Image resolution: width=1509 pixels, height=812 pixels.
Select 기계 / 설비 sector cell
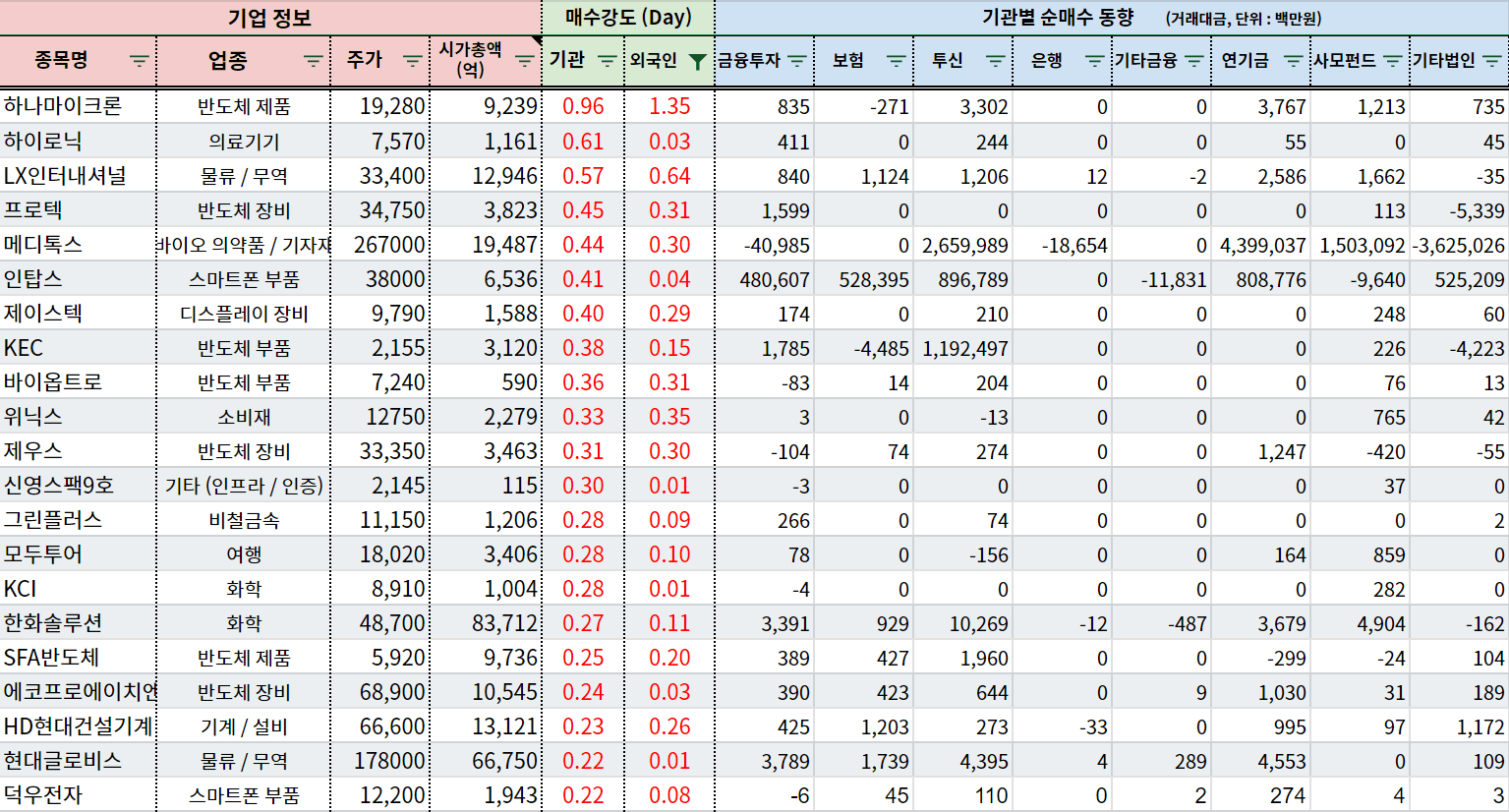244,726
